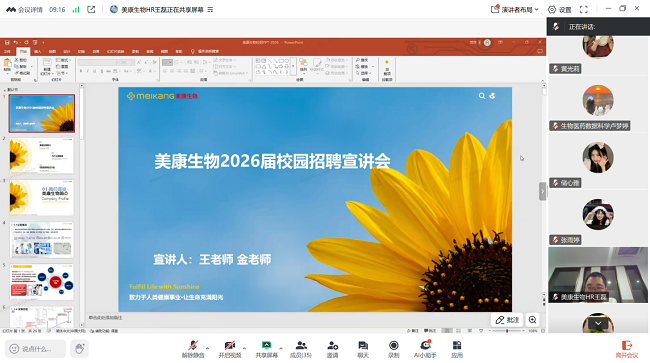Click 查找 find in editing group
650x363 pixels.
(362, 60)
